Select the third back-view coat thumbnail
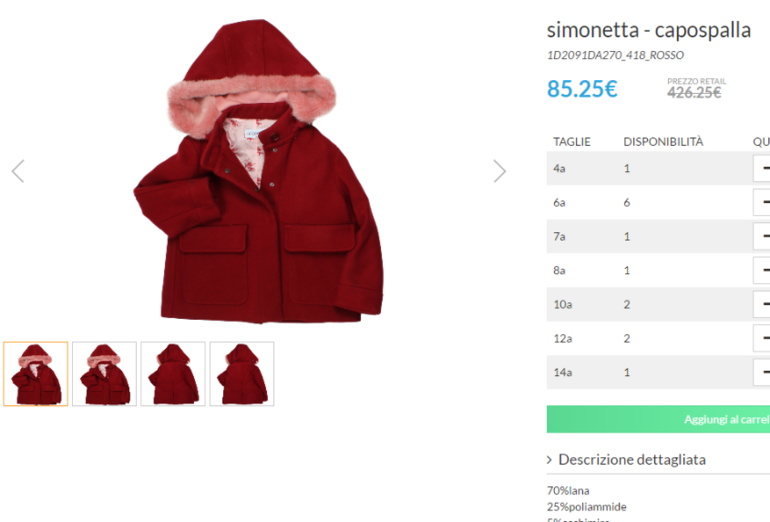 173,374
